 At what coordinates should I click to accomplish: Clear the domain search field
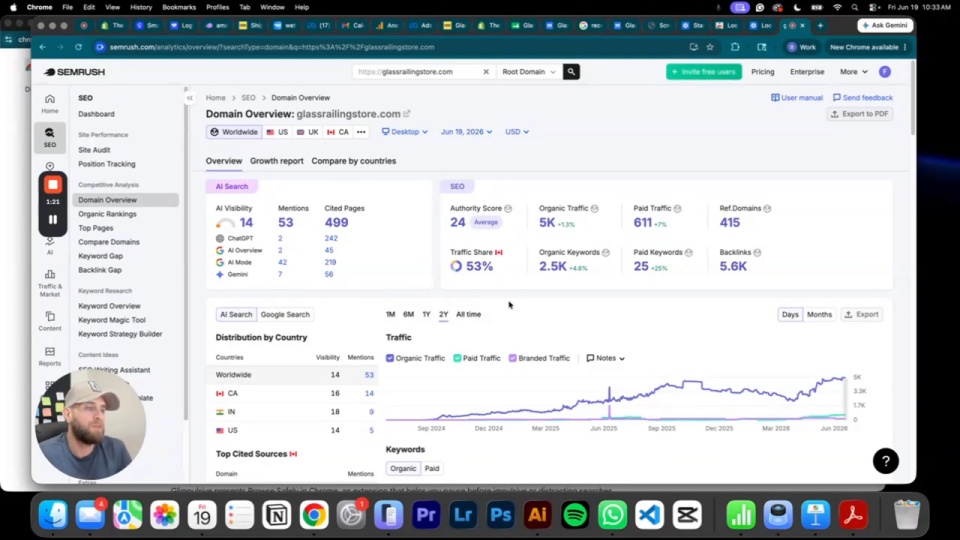point(486,72)
